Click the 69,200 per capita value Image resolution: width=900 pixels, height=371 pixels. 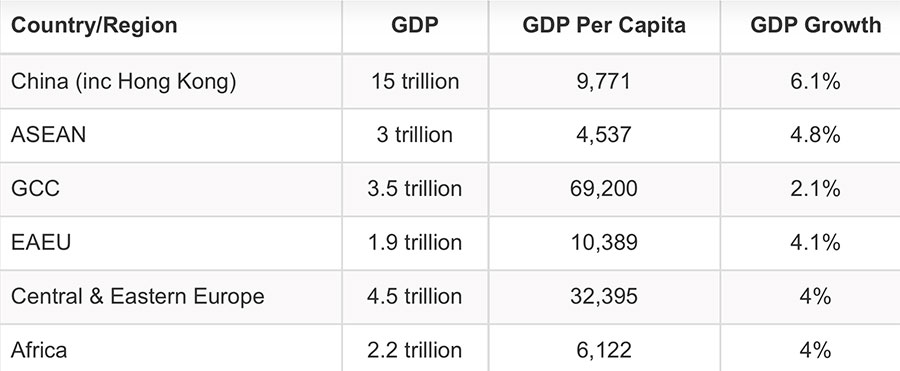604,189
